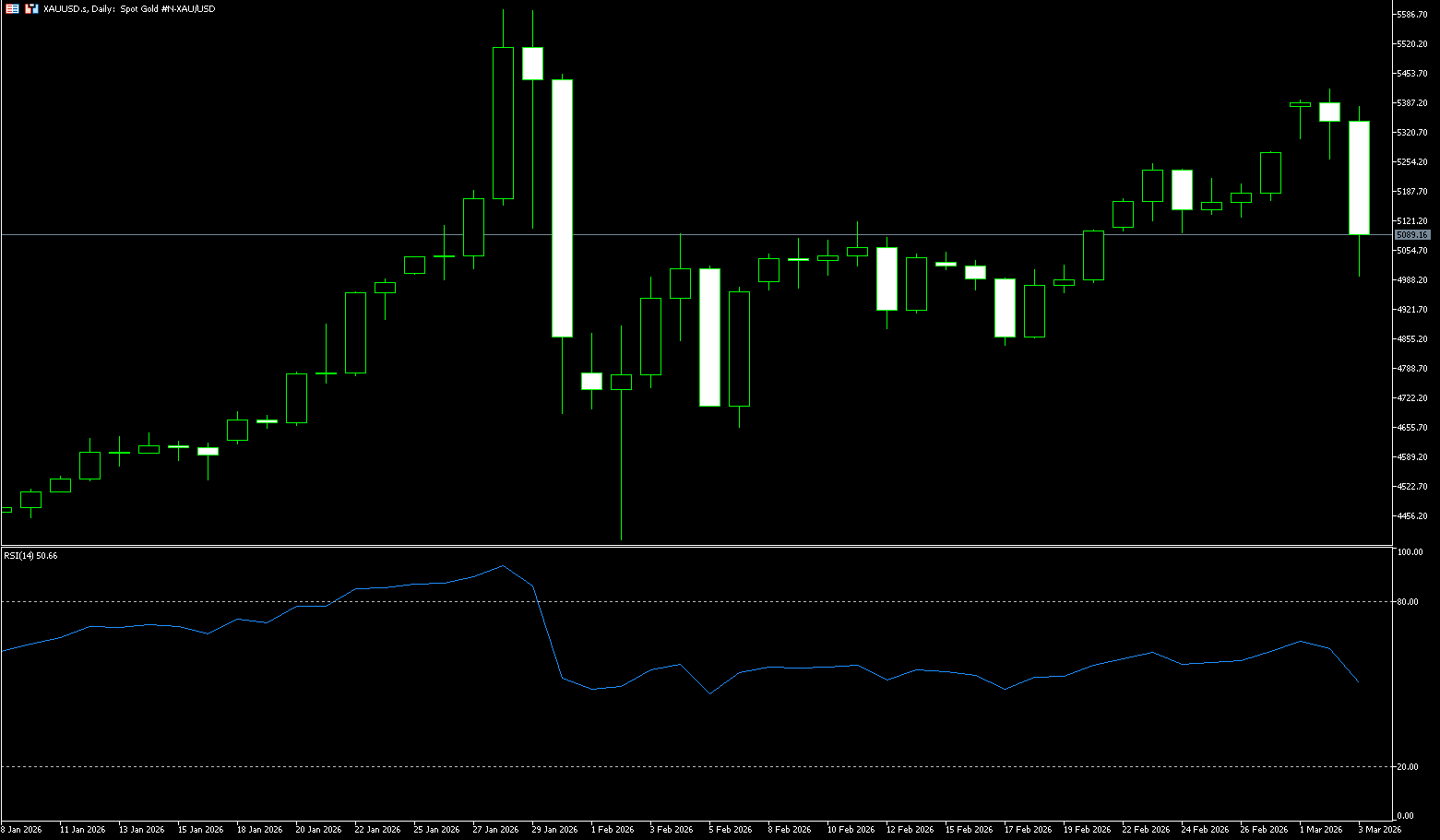This screenshot has width=1440, height=840.
Task: Click the Depth of Market icon
Action: (12, 8)
